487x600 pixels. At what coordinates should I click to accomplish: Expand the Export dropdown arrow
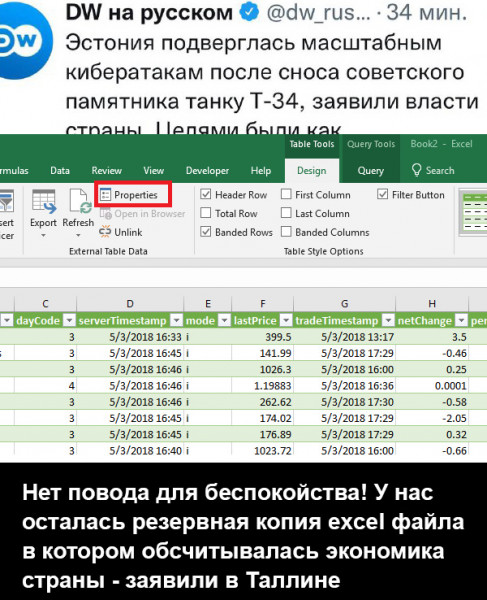[x=43, y=235]
